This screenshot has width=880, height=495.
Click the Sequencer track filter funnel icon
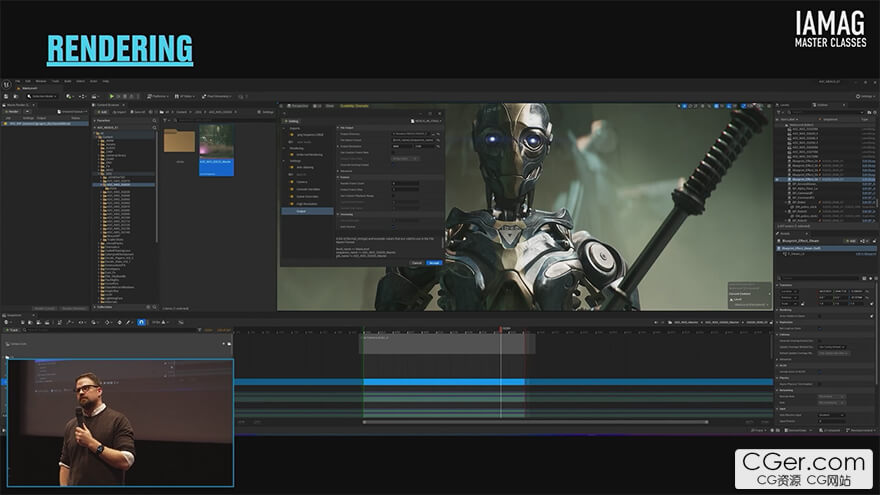click(199, 330)
